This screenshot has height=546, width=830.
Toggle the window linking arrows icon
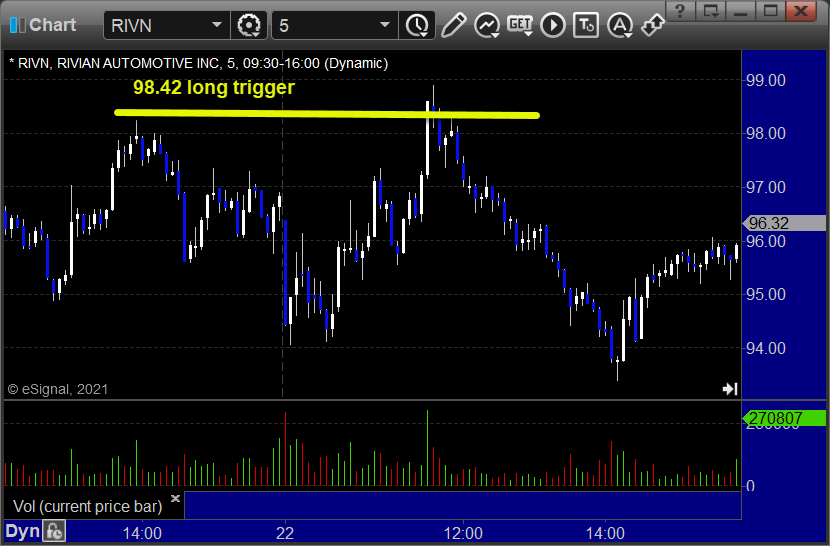coord(653,25)
